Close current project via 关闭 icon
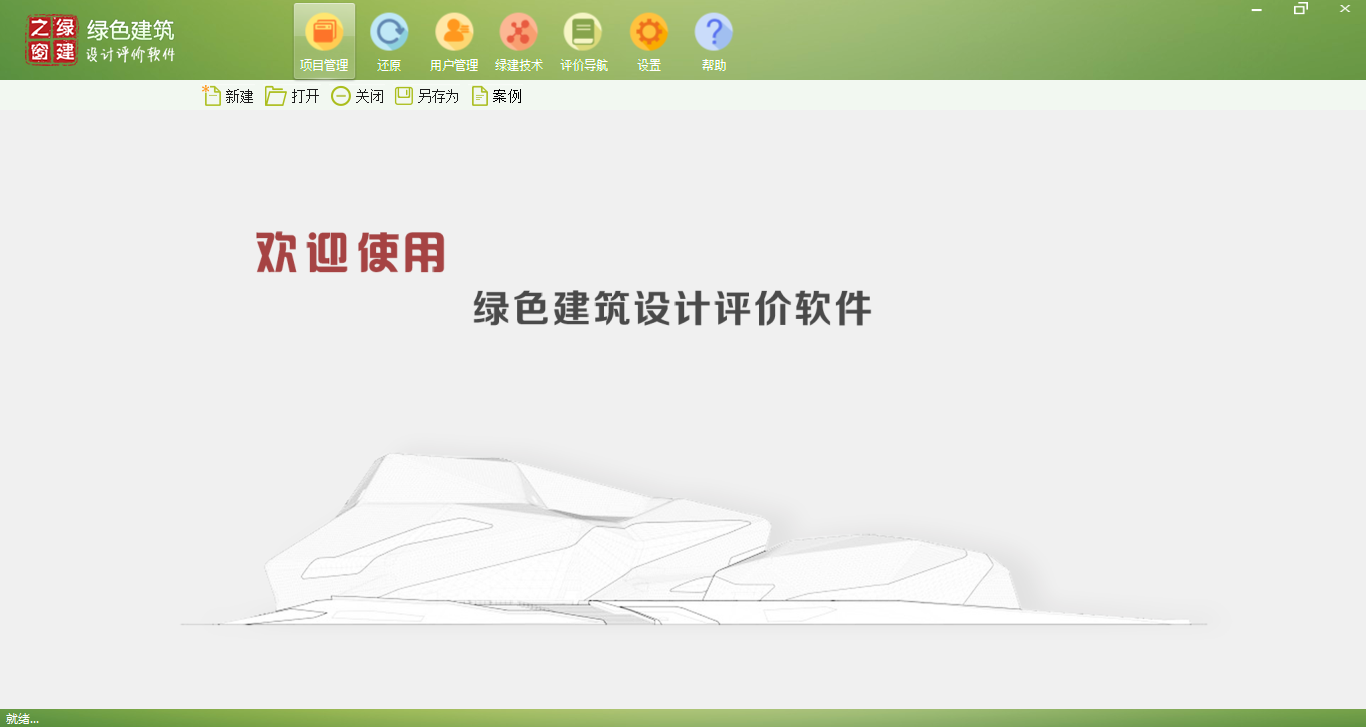The height and width of the screenshot is (727, 1366). (341, 95)
